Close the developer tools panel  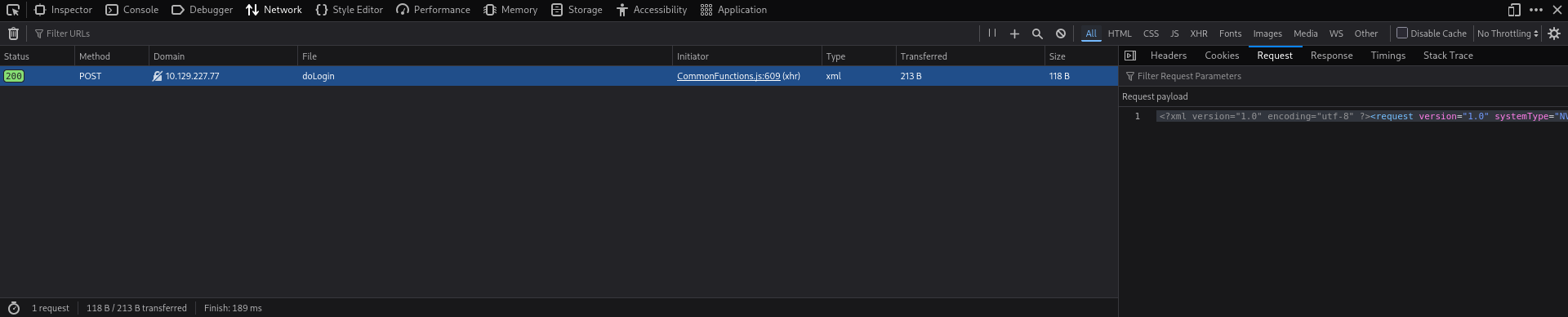(x=1557, y=10)
